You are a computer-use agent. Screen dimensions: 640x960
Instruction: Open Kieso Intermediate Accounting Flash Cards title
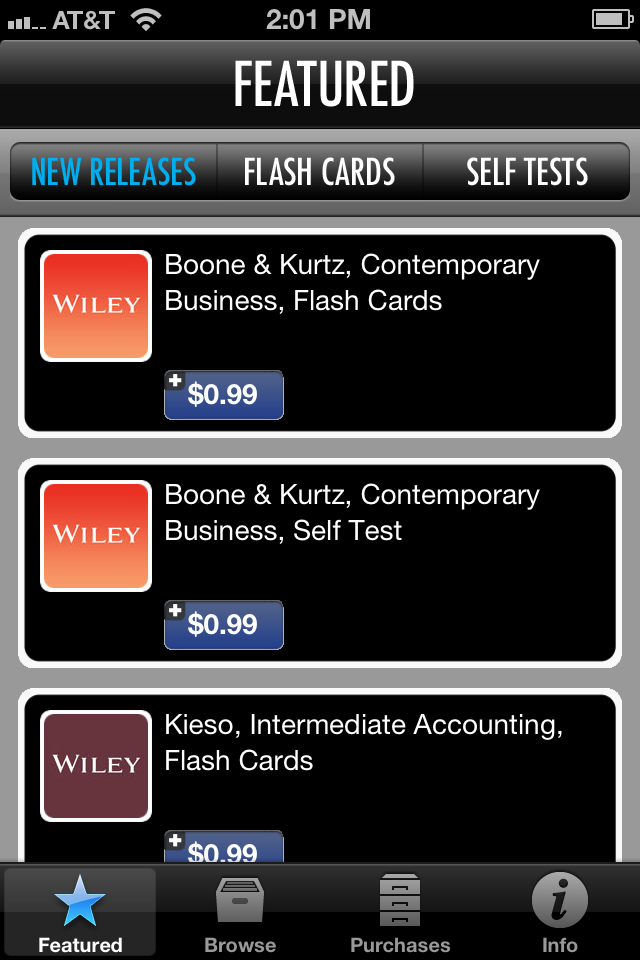coord(364,743)
